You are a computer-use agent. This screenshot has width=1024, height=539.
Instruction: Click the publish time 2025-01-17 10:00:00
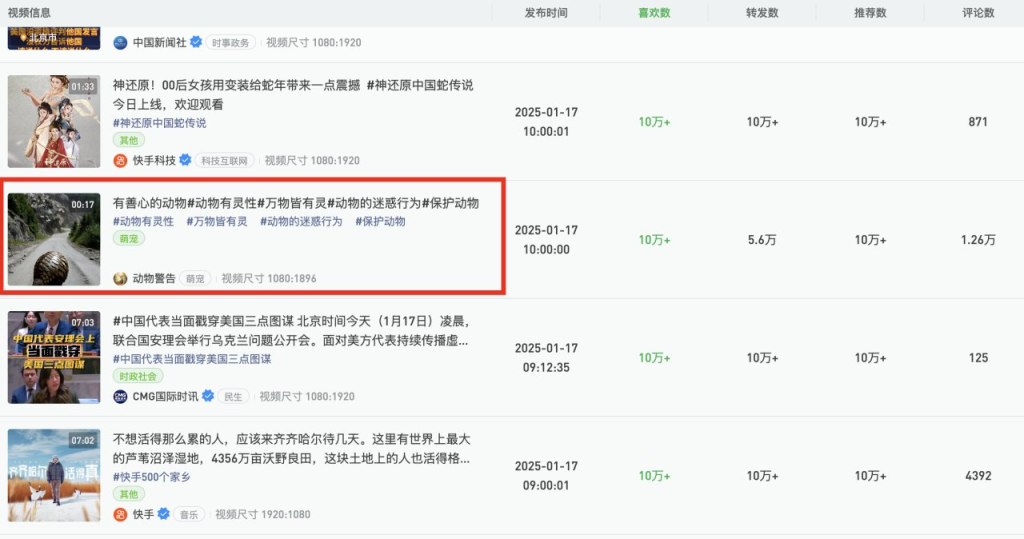coord(546,240)
